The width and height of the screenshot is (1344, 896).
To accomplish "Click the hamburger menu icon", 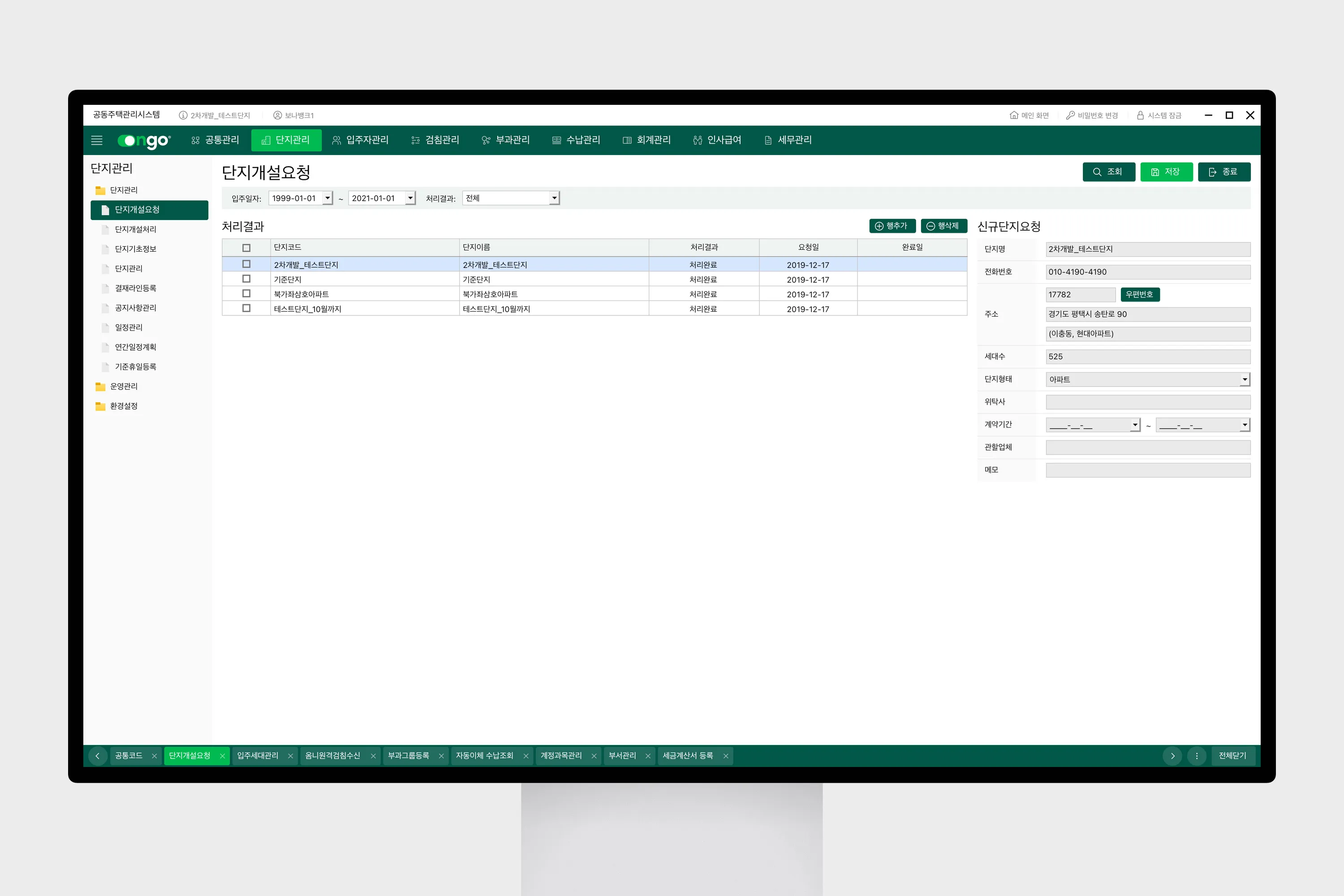I will 97,140.
